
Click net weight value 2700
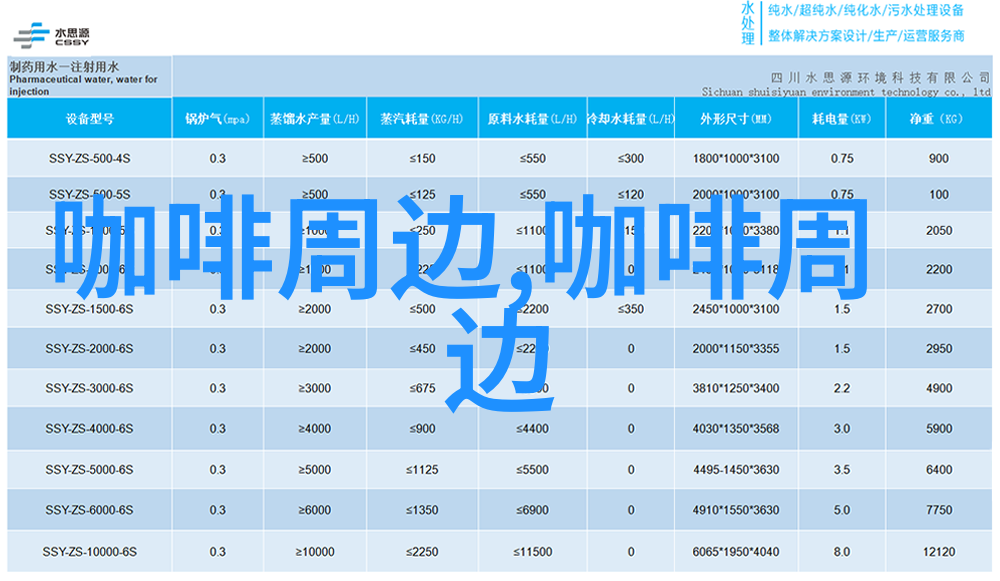(x=939, y=309)
